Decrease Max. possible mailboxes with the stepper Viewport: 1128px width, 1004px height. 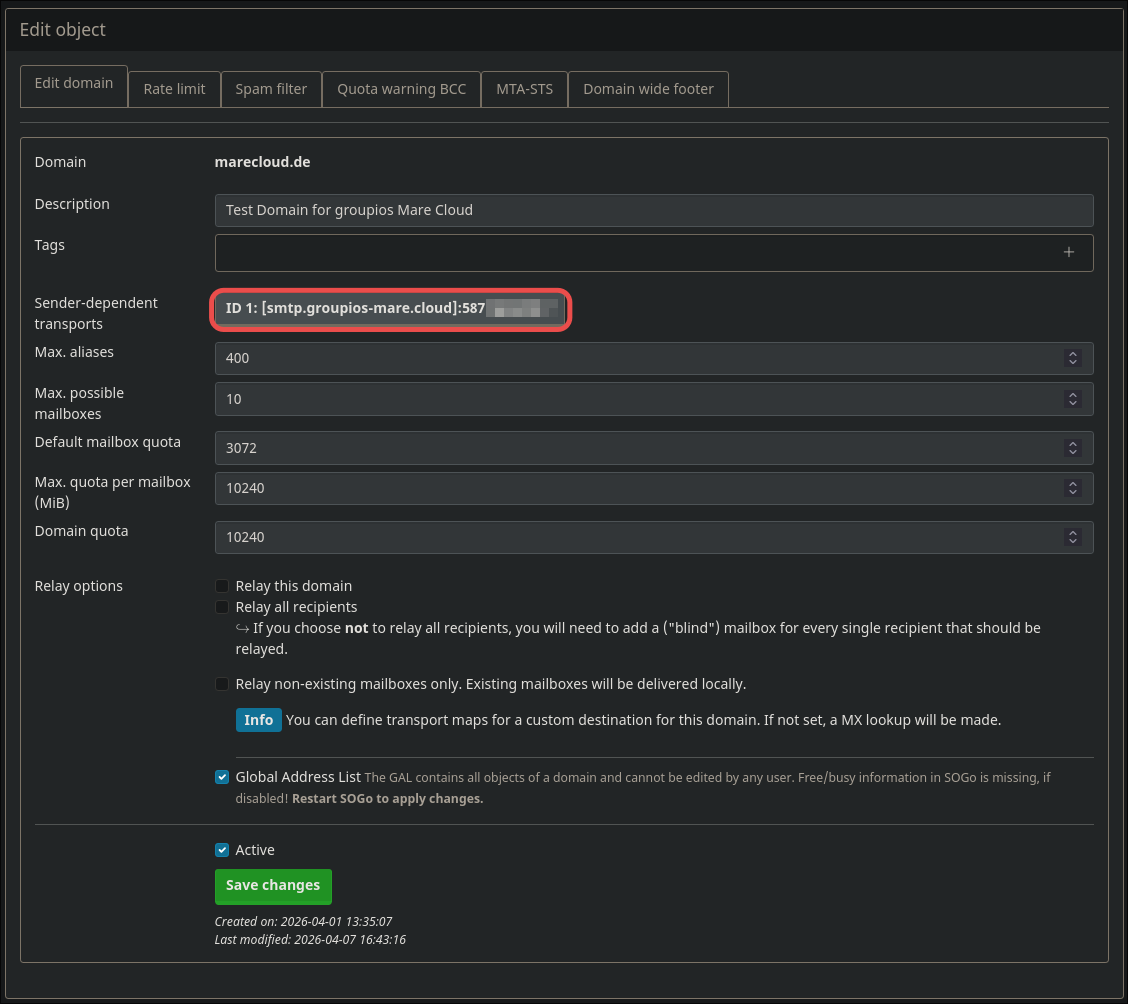pyautogui.click(x=1073, y=403)
